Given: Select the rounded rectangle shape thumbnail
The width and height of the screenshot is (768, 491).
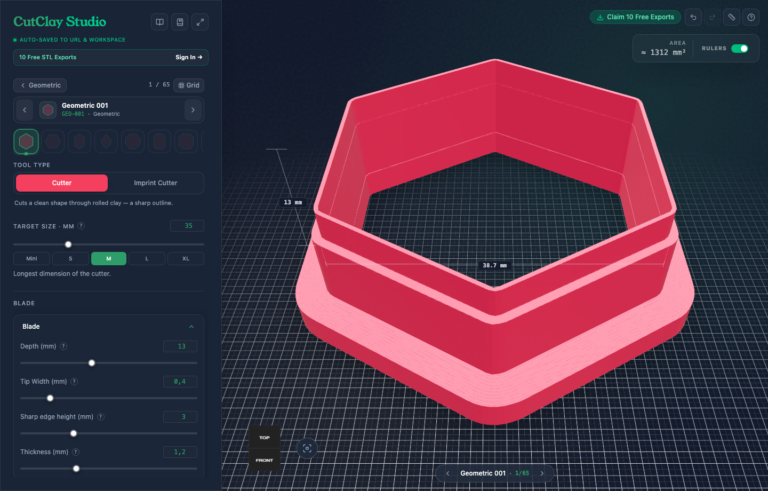Looking at the screenshot, I should tap(159, 142).
